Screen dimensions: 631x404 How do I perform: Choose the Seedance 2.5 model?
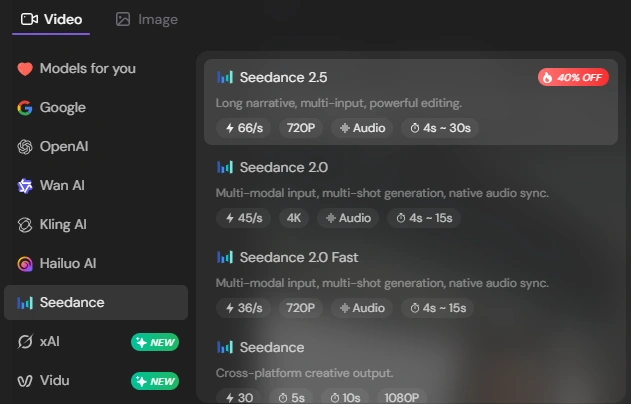coord(411,102)
